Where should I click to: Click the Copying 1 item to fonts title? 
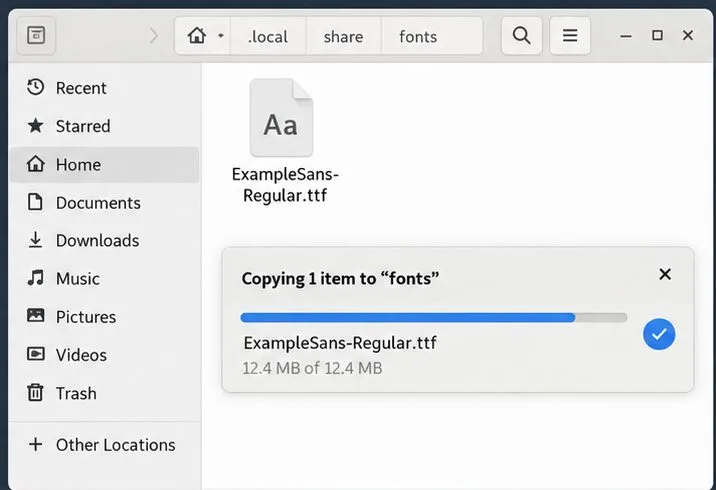point(340,279)
